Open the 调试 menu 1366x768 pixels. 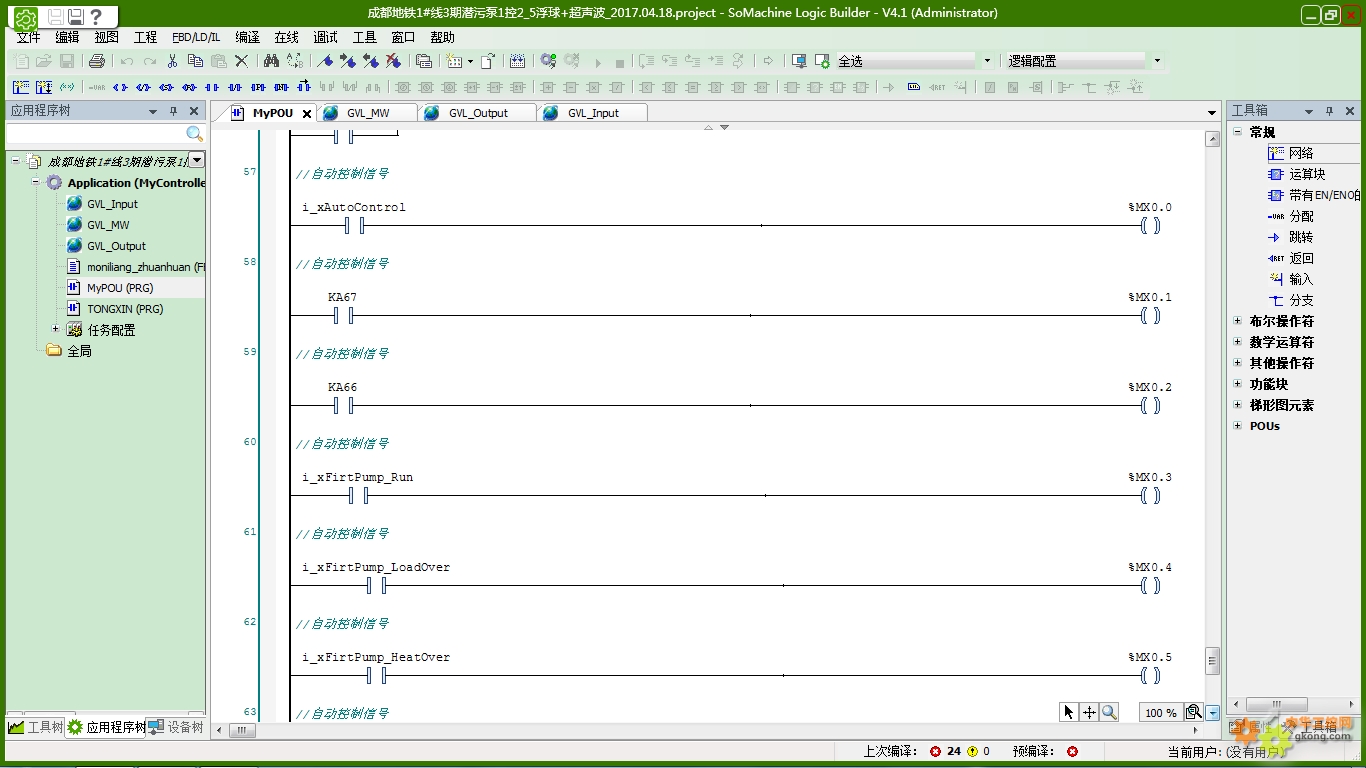(x=325, y=37)
